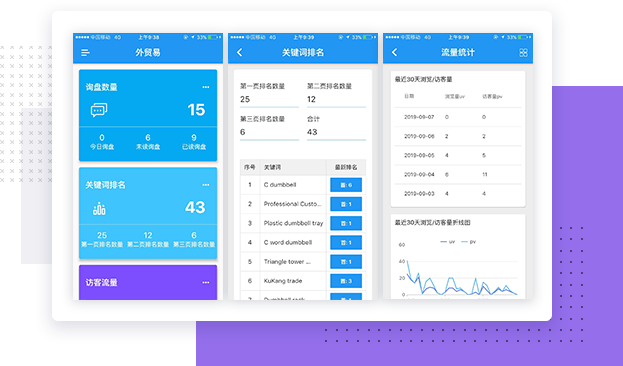This screenshot has width=623, height=366.
Task: Tap the grid view icon on 流量统计 header
Action: 523,52
